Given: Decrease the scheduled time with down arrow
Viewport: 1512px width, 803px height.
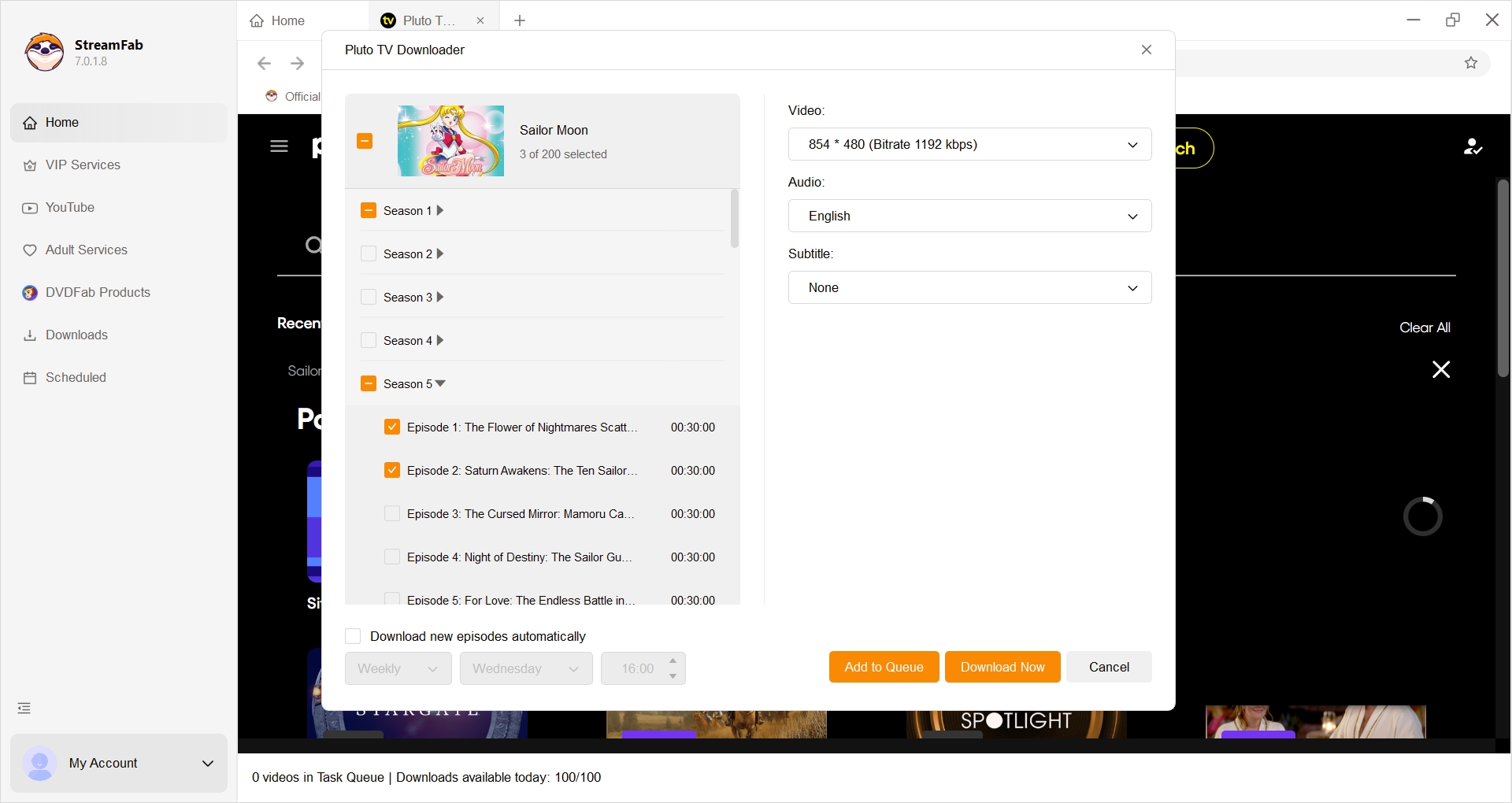Looking at the screenshot, I should click(673, 676).
